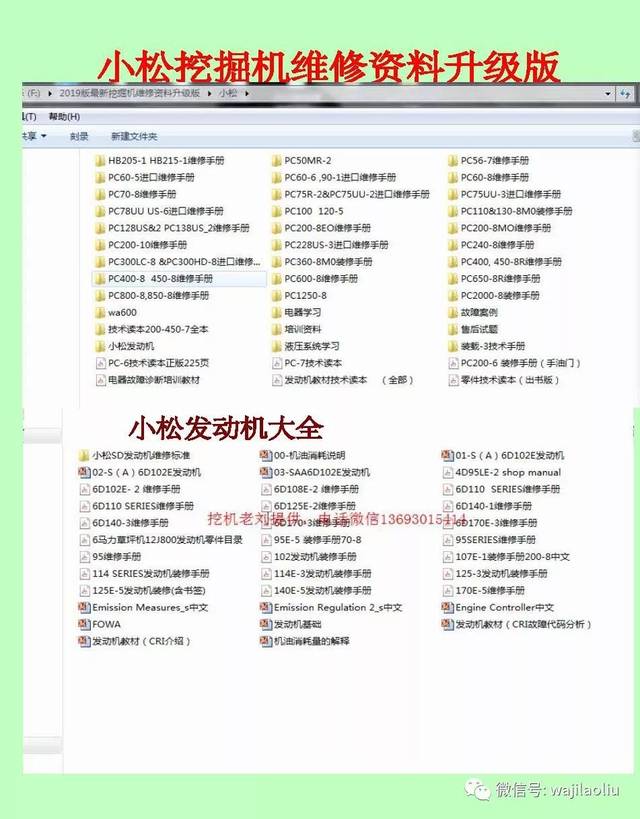Image resolution: width=640 pixels, height=819 pixels.
Task: Open the 电器学习 folder icon
Action: click(276, 312)
